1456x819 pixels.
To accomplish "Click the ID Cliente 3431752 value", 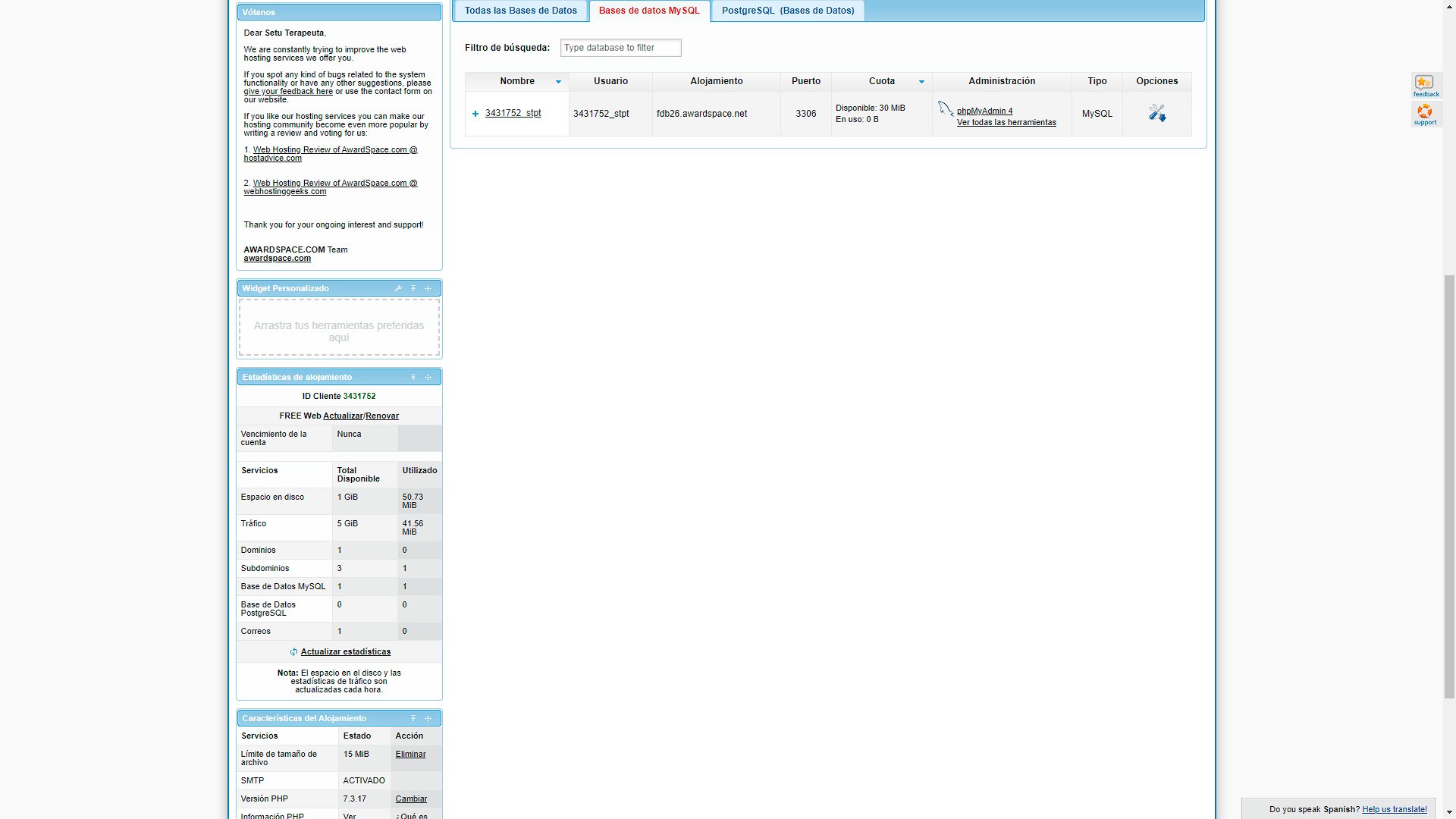I will point(359,396).
